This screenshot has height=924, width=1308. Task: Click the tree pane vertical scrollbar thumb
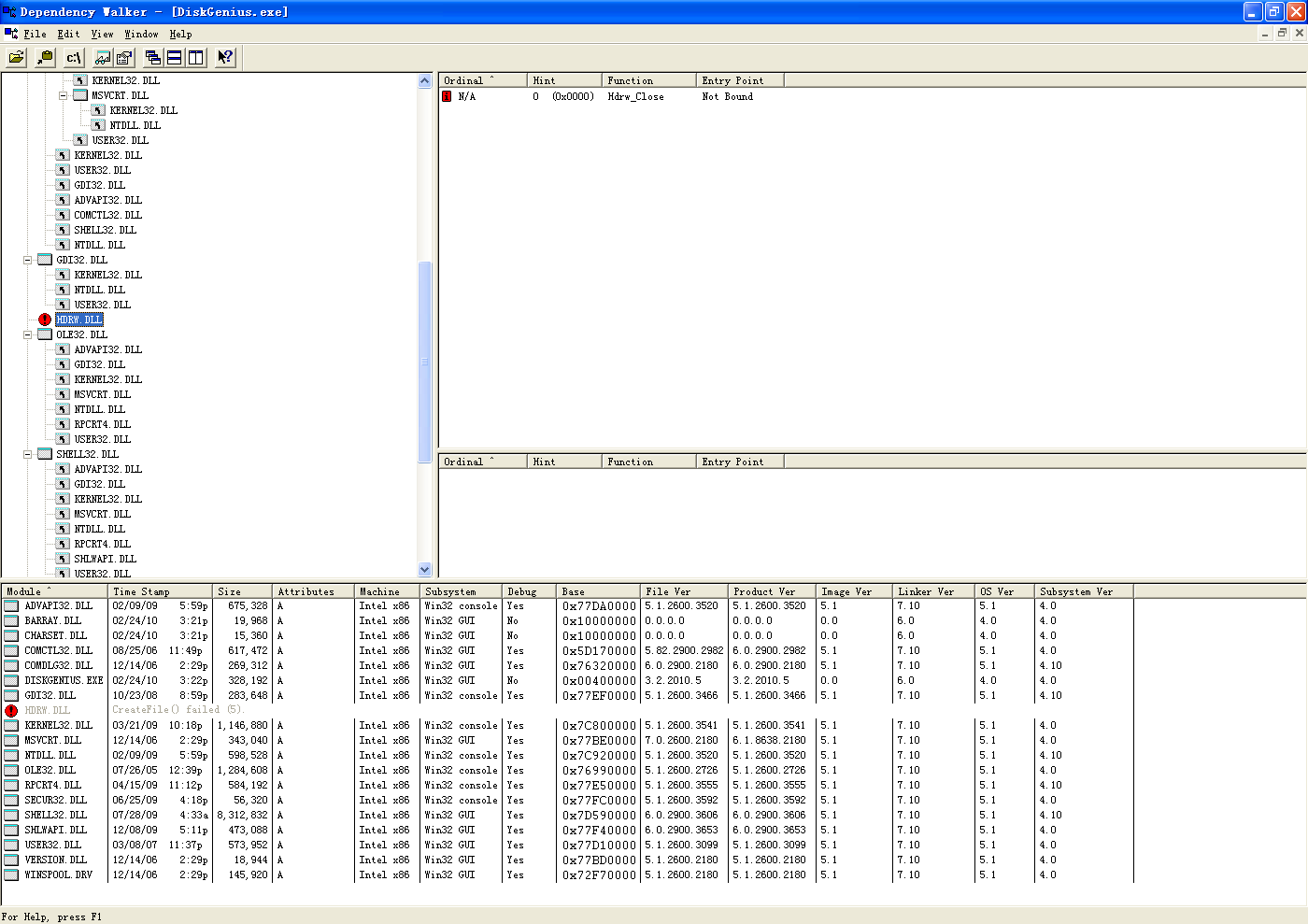tap(425, 362)
